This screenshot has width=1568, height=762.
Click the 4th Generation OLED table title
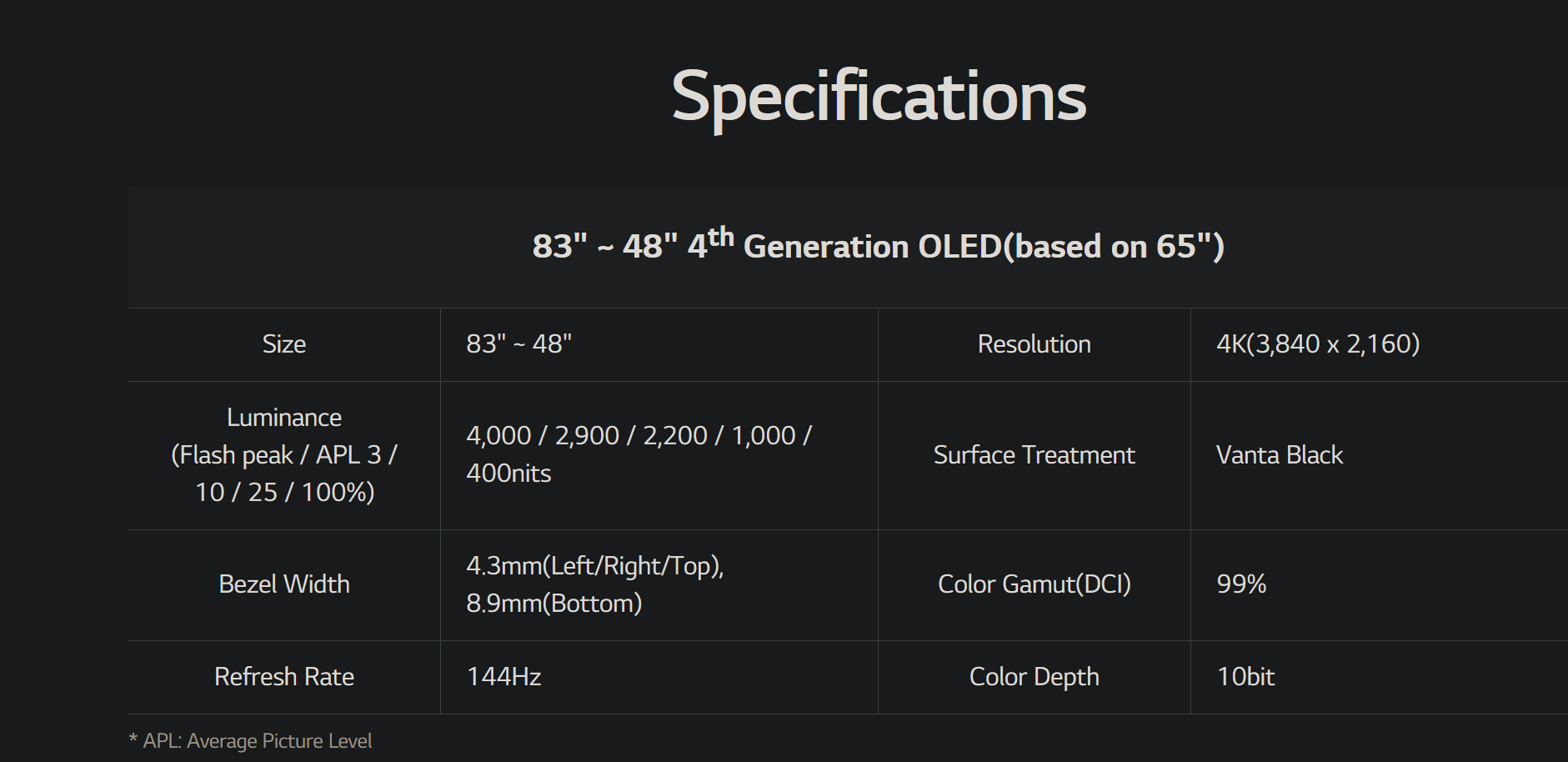point(878,245)
